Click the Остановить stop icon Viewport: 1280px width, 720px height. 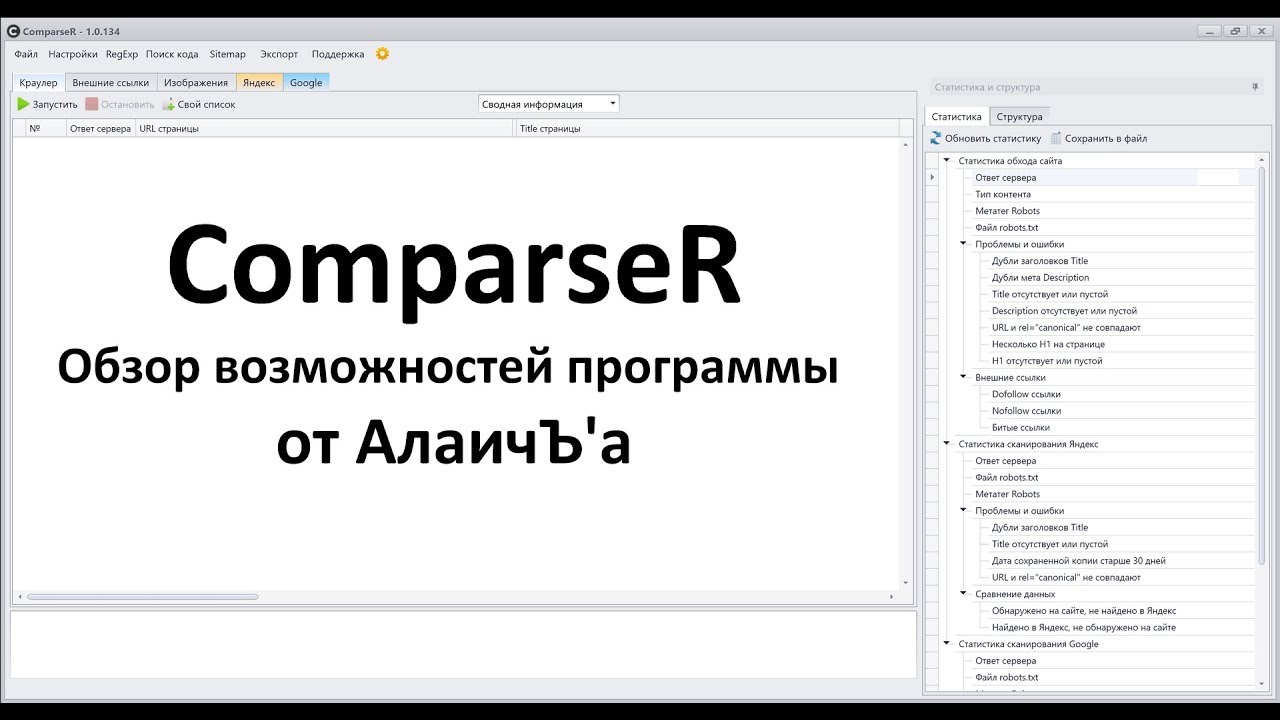click(91, 104)
